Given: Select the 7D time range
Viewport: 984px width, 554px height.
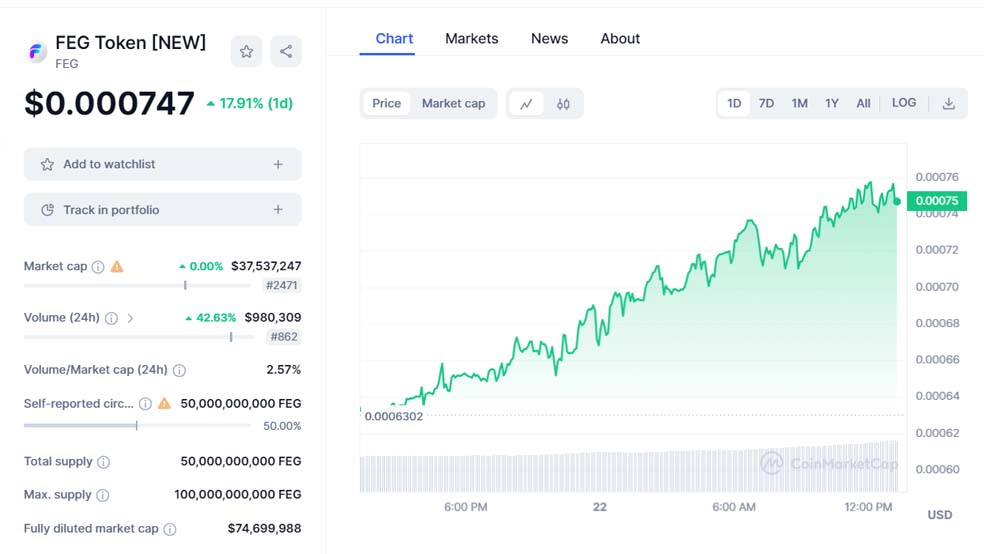Looking at the screenshot, I should click(766, 104).
